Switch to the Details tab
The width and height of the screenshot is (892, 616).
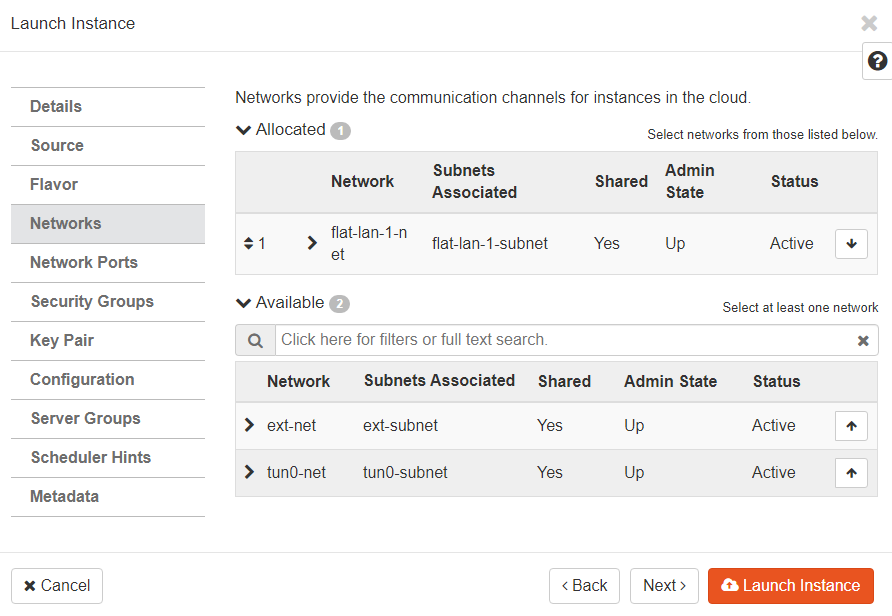tap(55, 106)
